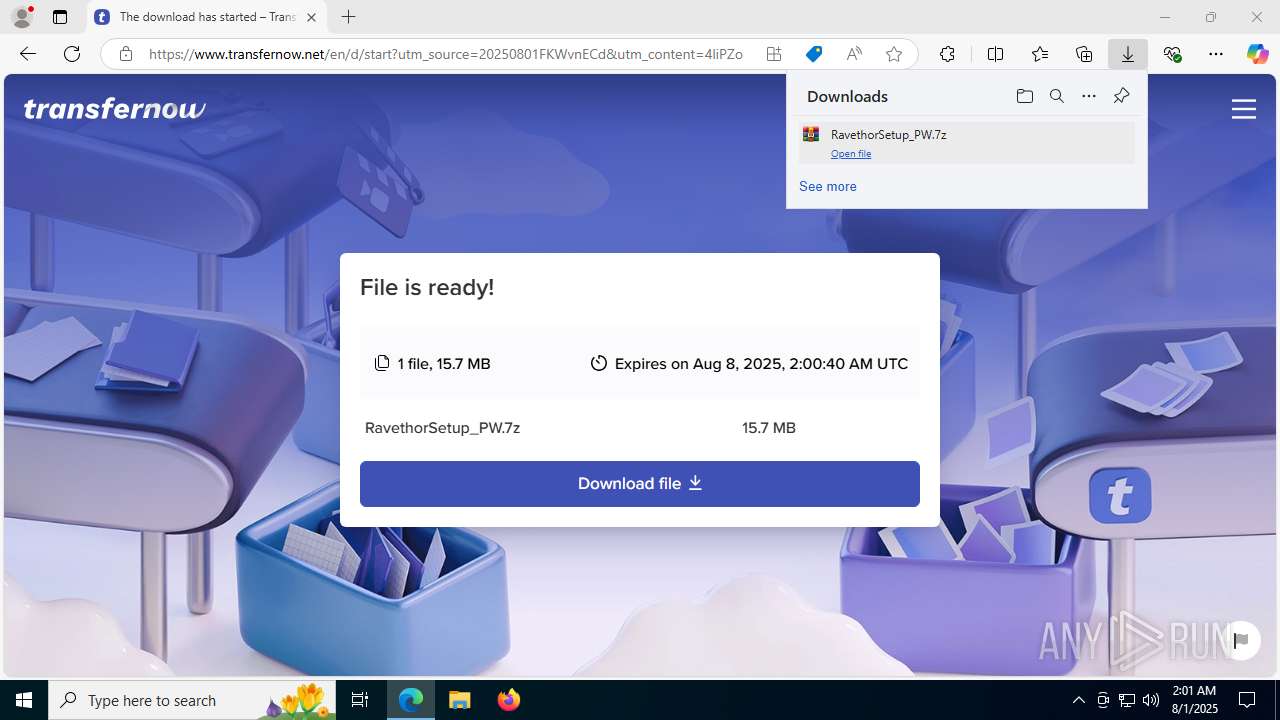This screenshot has width=1280, height=720.
Task: Open the taskbar clock and date
Action: point(1193,700)
